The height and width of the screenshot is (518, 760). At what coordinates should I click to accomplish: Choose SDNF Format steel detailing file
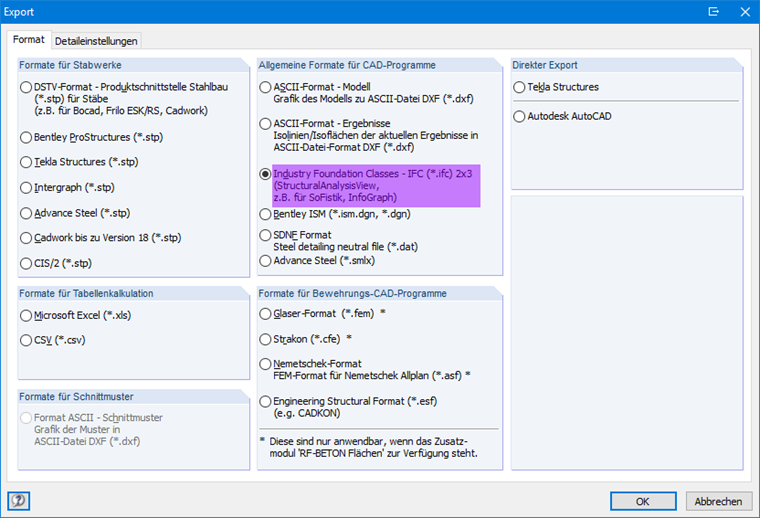[x=265, y=235]
